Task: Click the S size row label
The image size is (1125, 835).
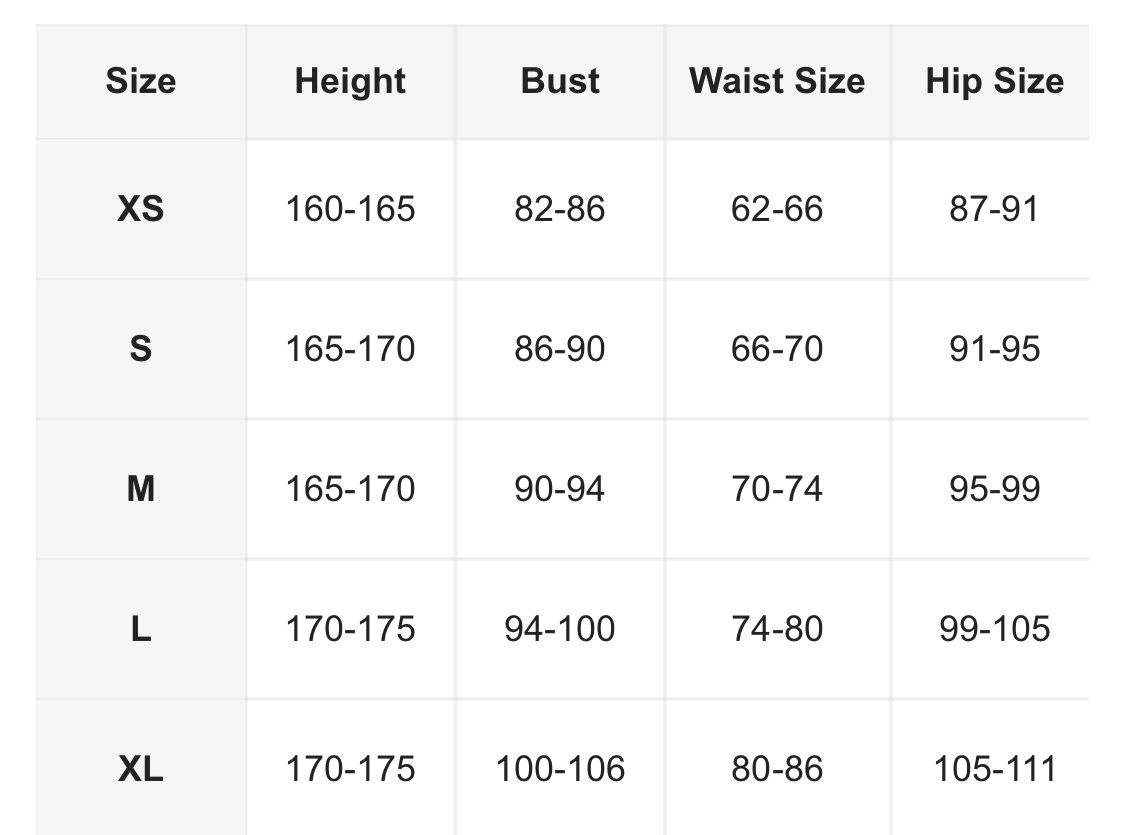Action: click(x=141, y=349)
